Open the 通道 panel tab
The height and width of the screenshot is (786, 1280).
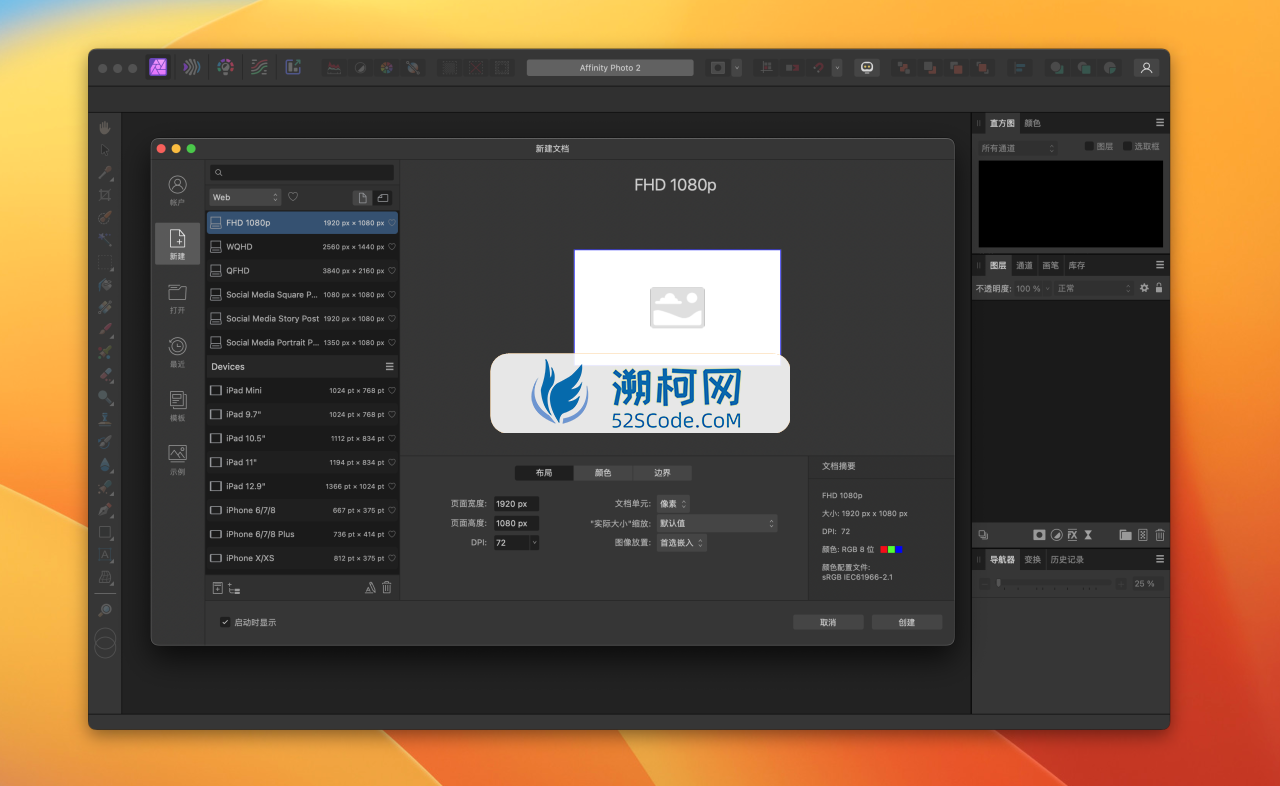click(1024, 266)
